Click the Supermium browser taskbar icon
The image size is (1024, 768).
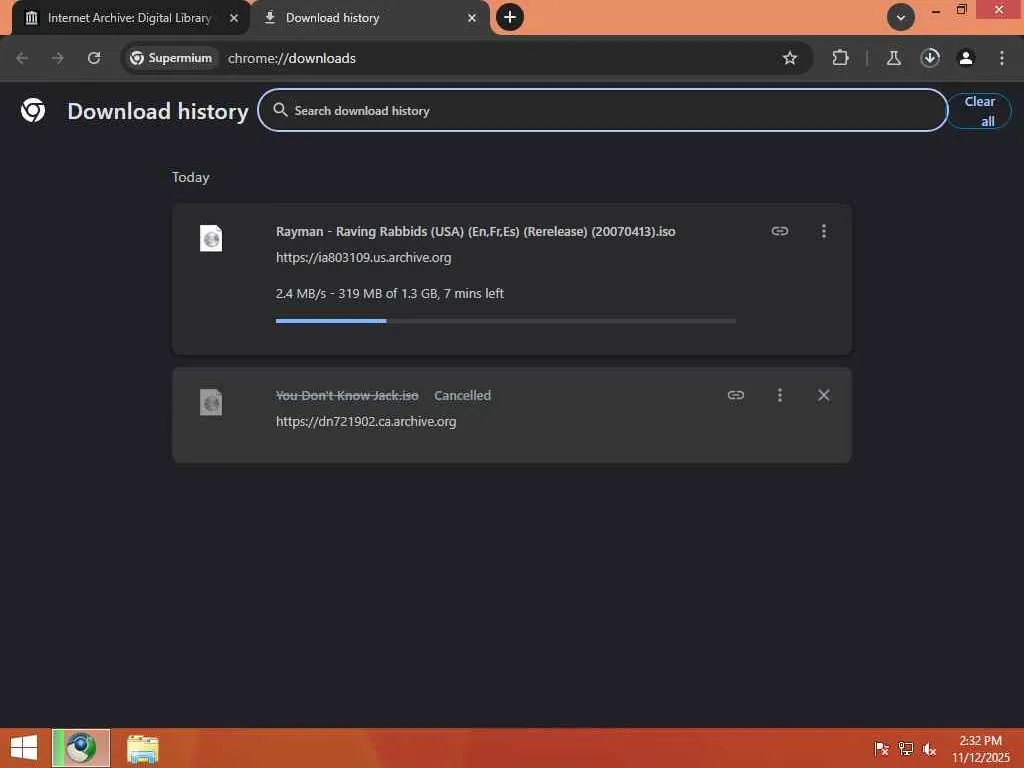pos(81,748)
